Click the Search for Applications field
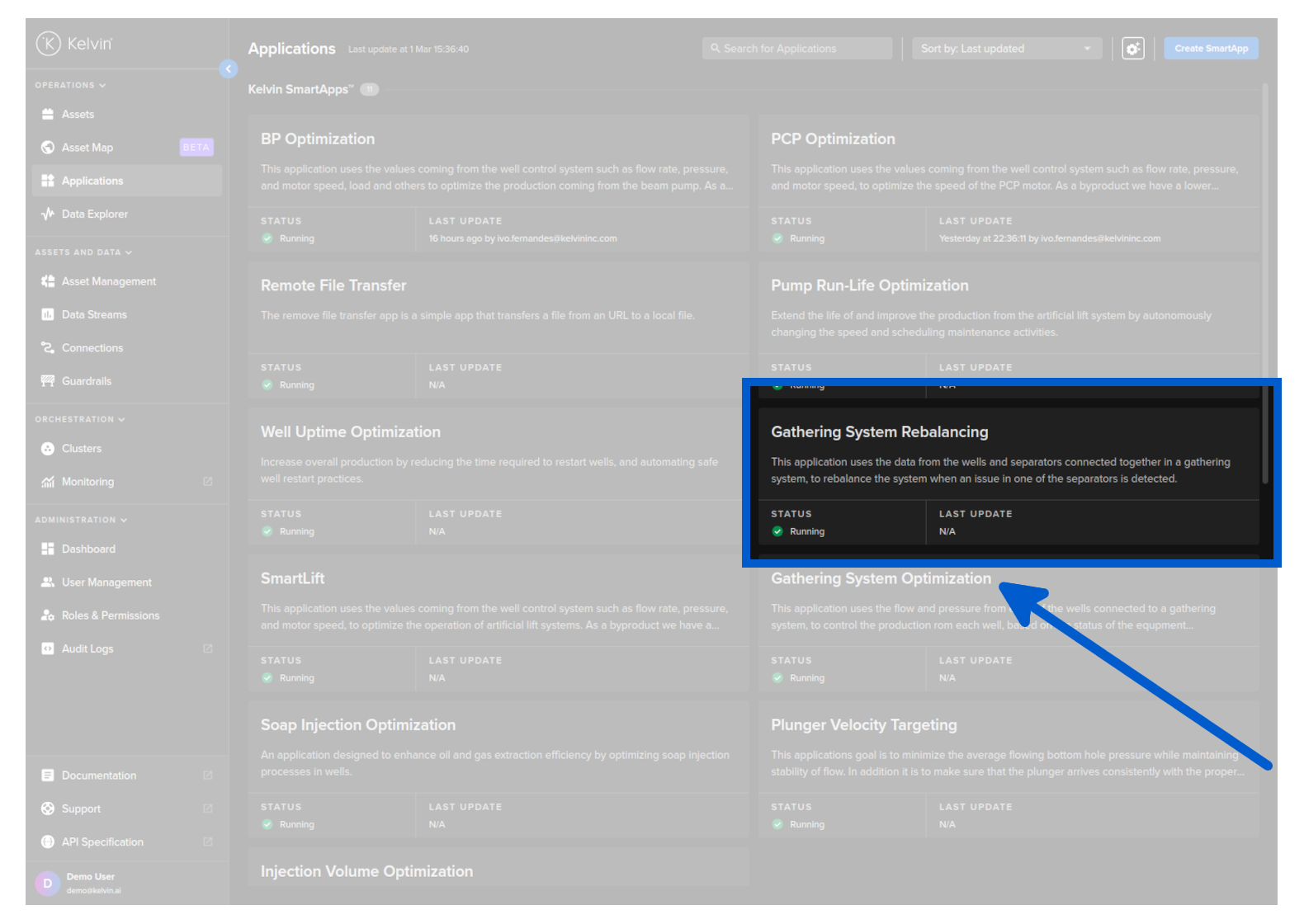The image size is (1304, 924). coord(796,49)
